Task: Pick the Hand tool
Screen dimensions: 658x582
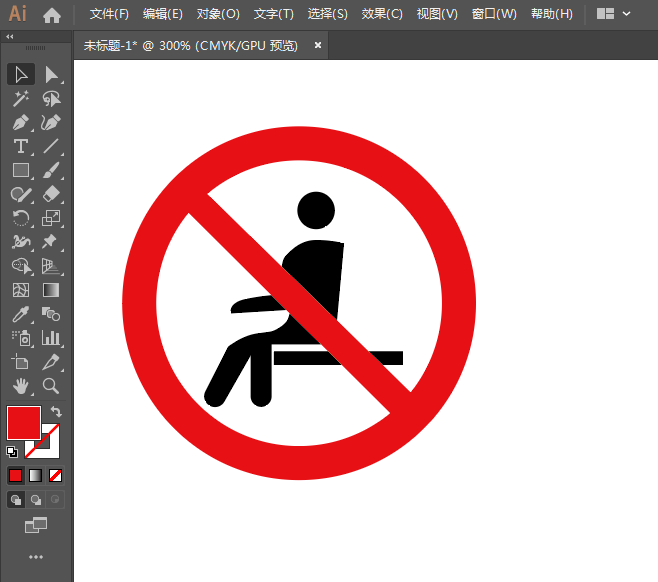Action: pos(20,385)
